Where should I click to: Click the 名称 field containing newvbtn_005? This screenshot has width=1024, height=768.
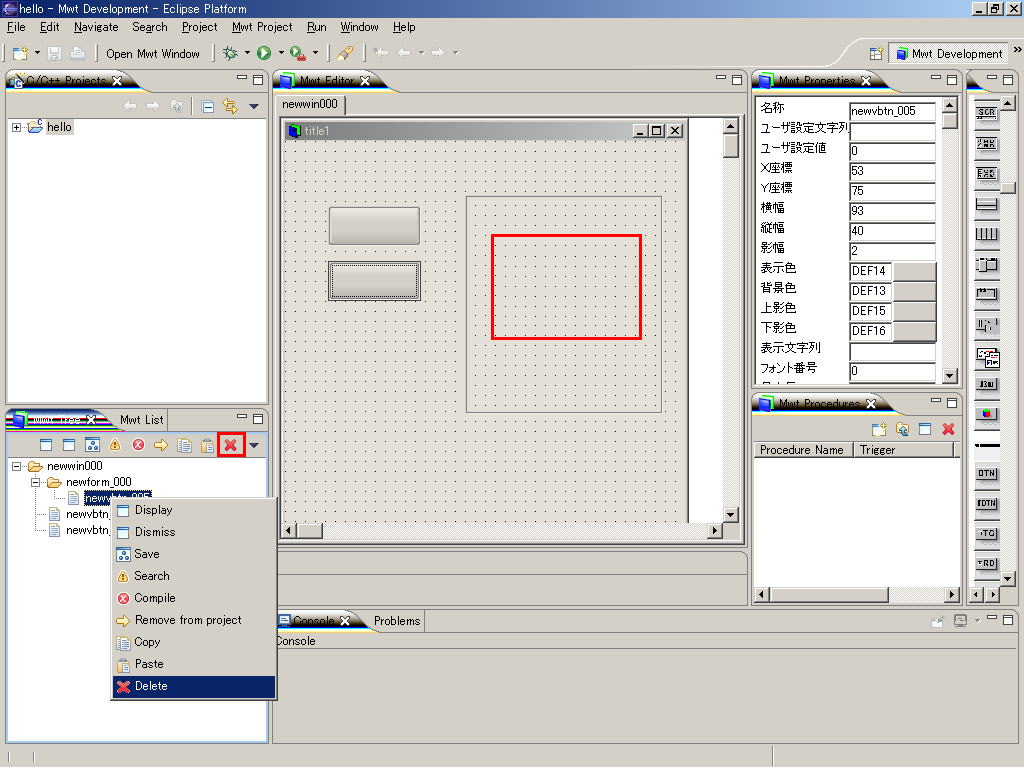pos(891,111)
